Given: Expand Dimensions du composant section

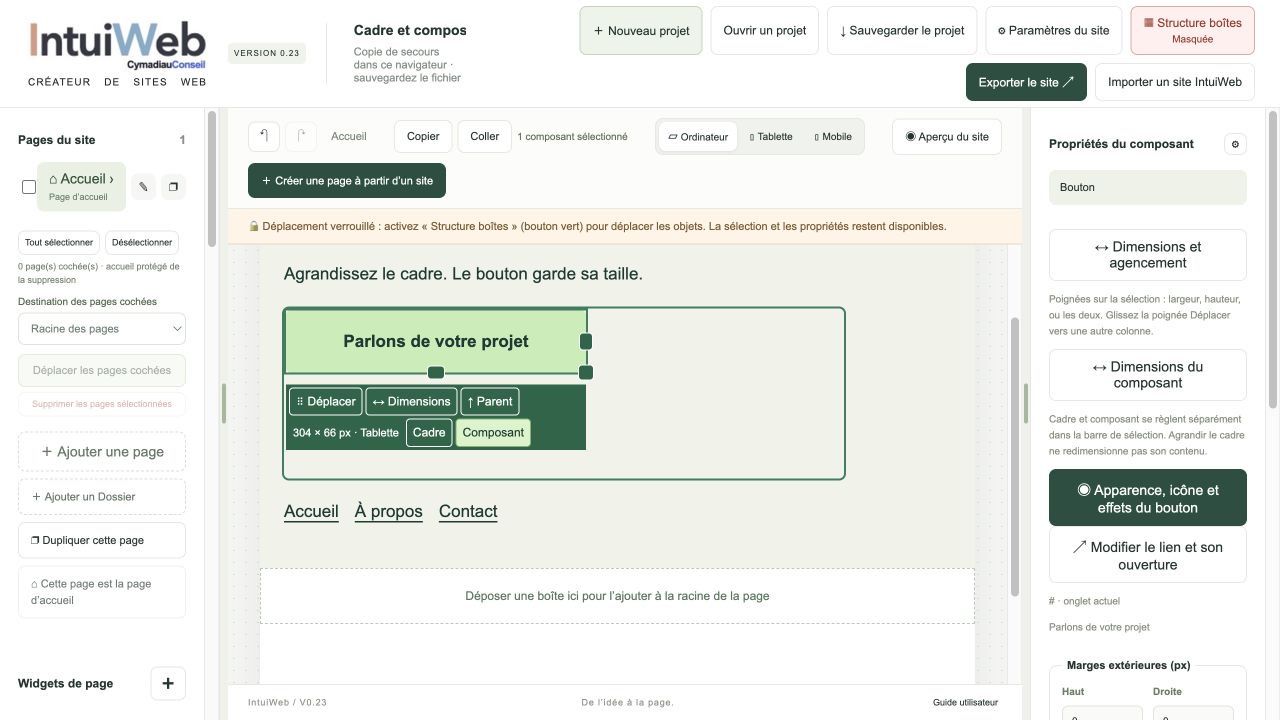Looking at the screenshot, I should click(x=1148, y=375).
